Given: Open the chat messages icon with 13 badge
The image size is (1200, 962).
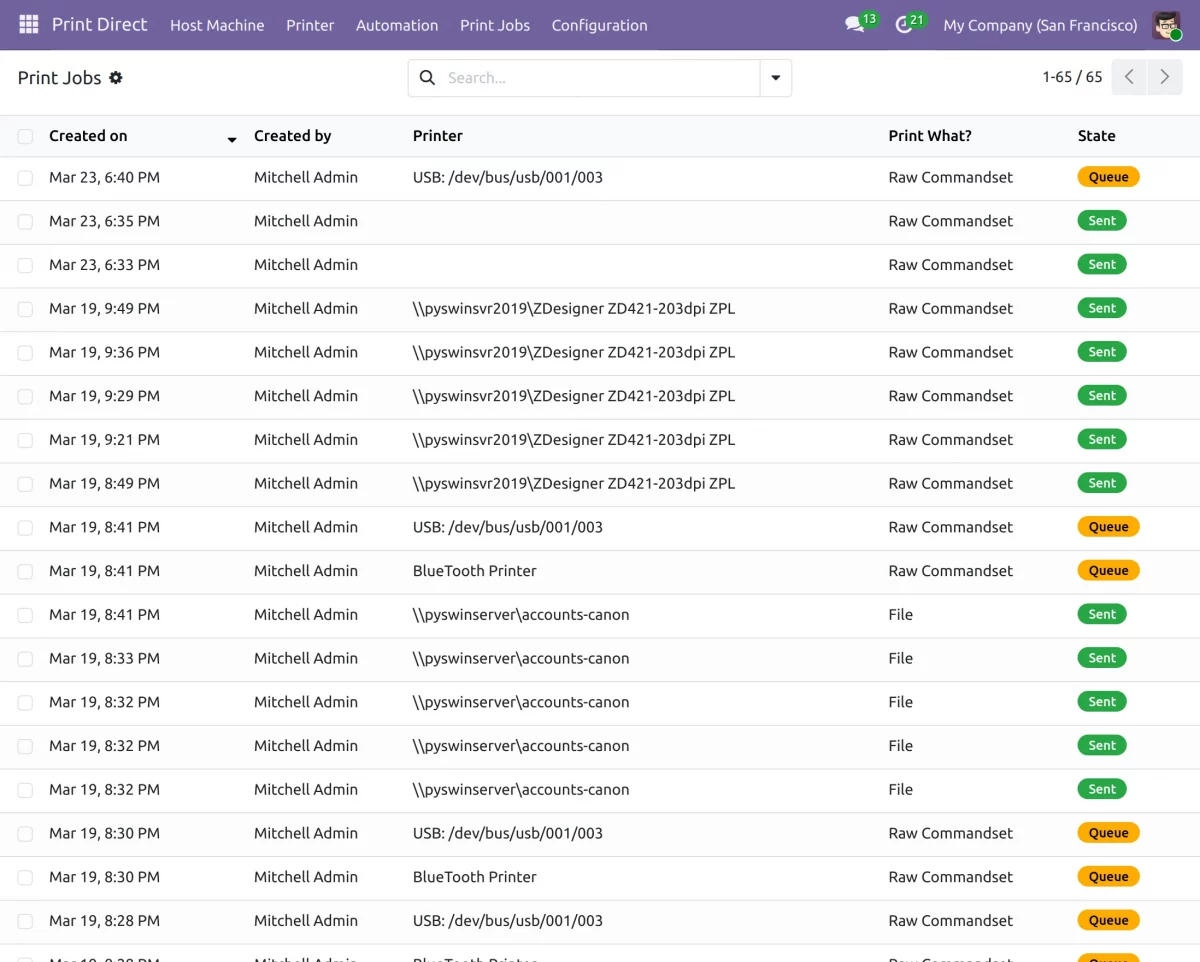Looking at the screenshot, I should (x=854, y=25).
